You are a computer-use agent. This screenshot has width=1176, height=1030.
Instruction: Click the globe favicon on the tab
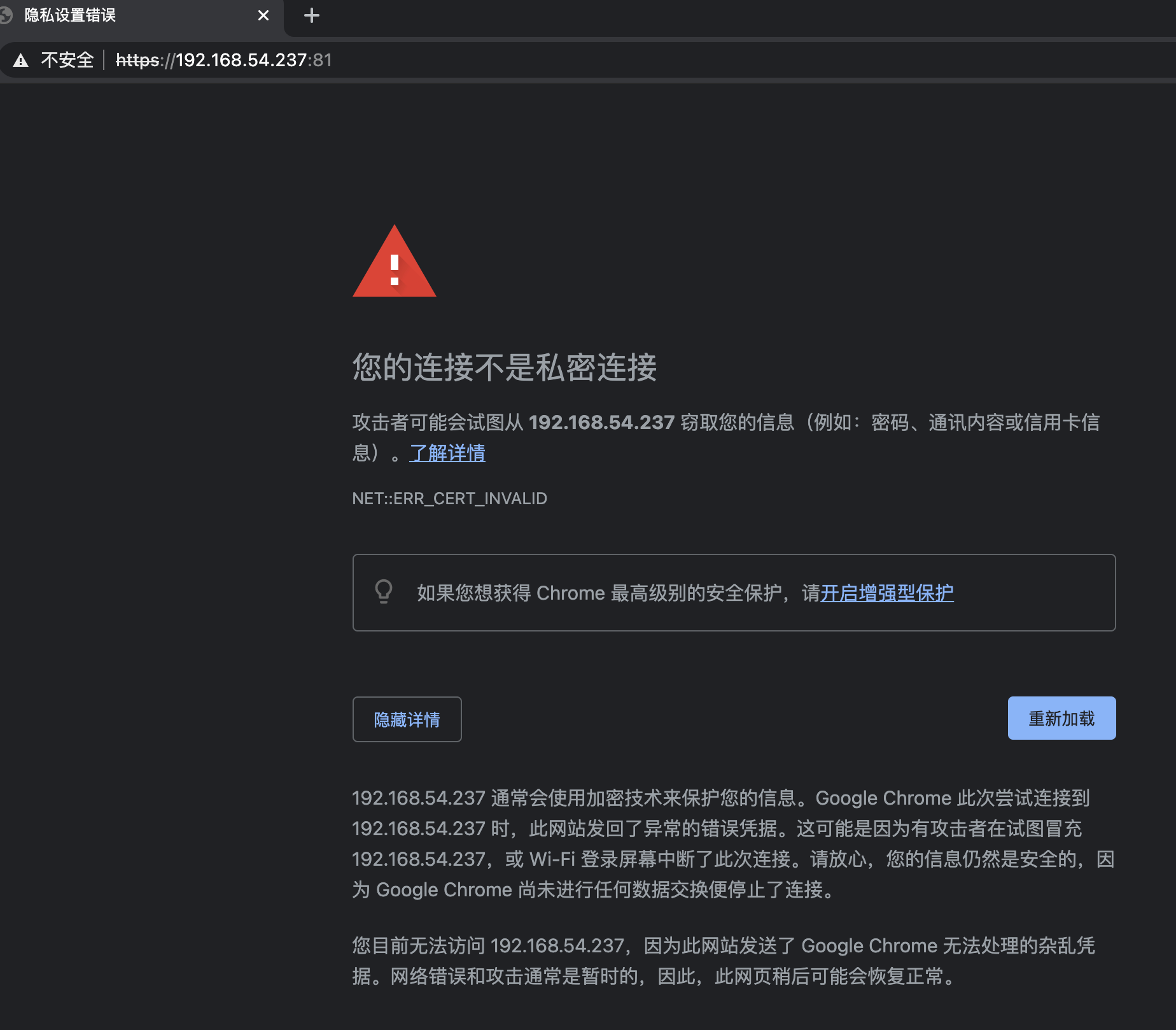(6, 15)
